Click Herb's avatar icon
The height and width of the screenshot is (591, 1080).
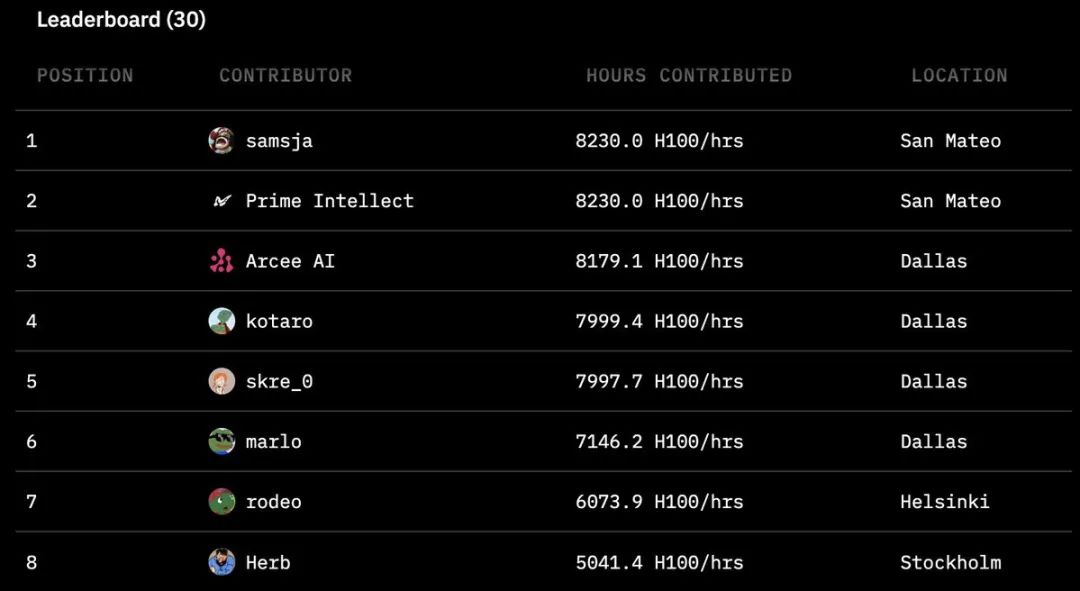pos(221,562)
